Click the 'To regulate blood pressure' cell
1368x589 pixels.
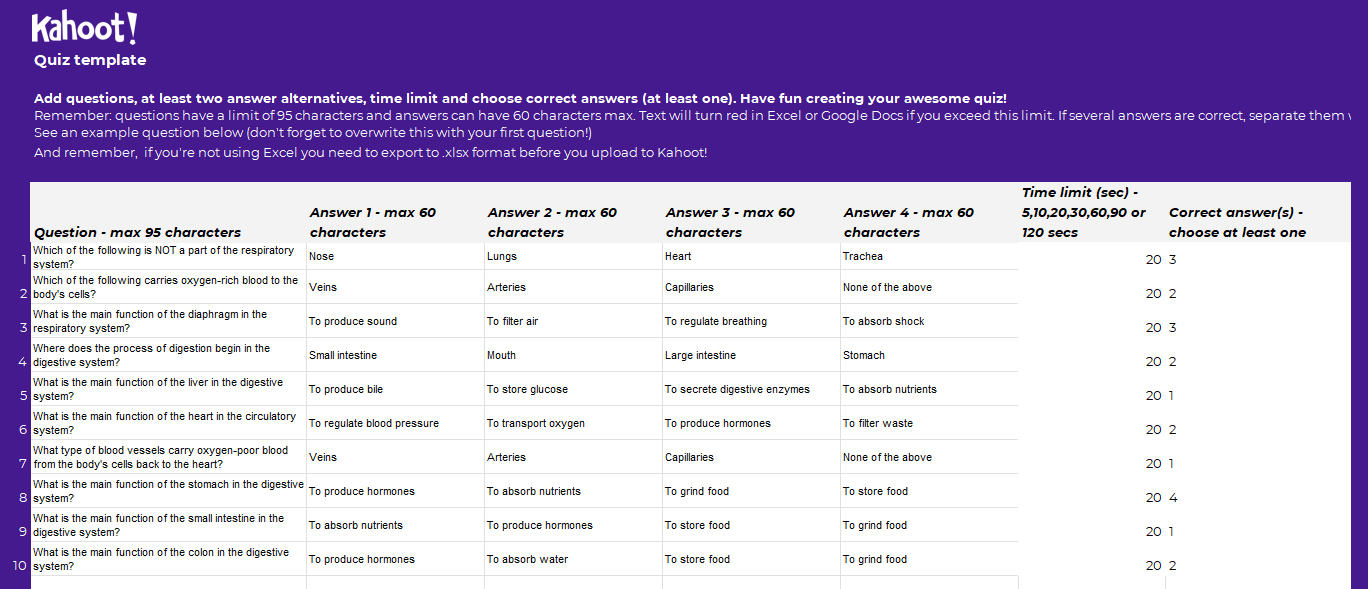point(395,423)
